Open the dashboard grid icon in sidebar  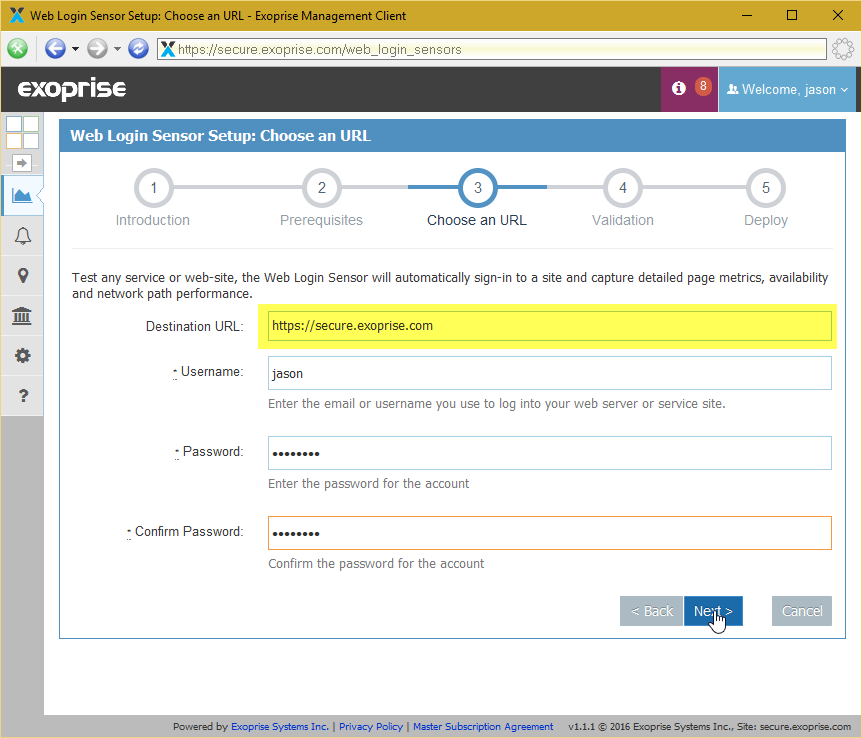22,133
